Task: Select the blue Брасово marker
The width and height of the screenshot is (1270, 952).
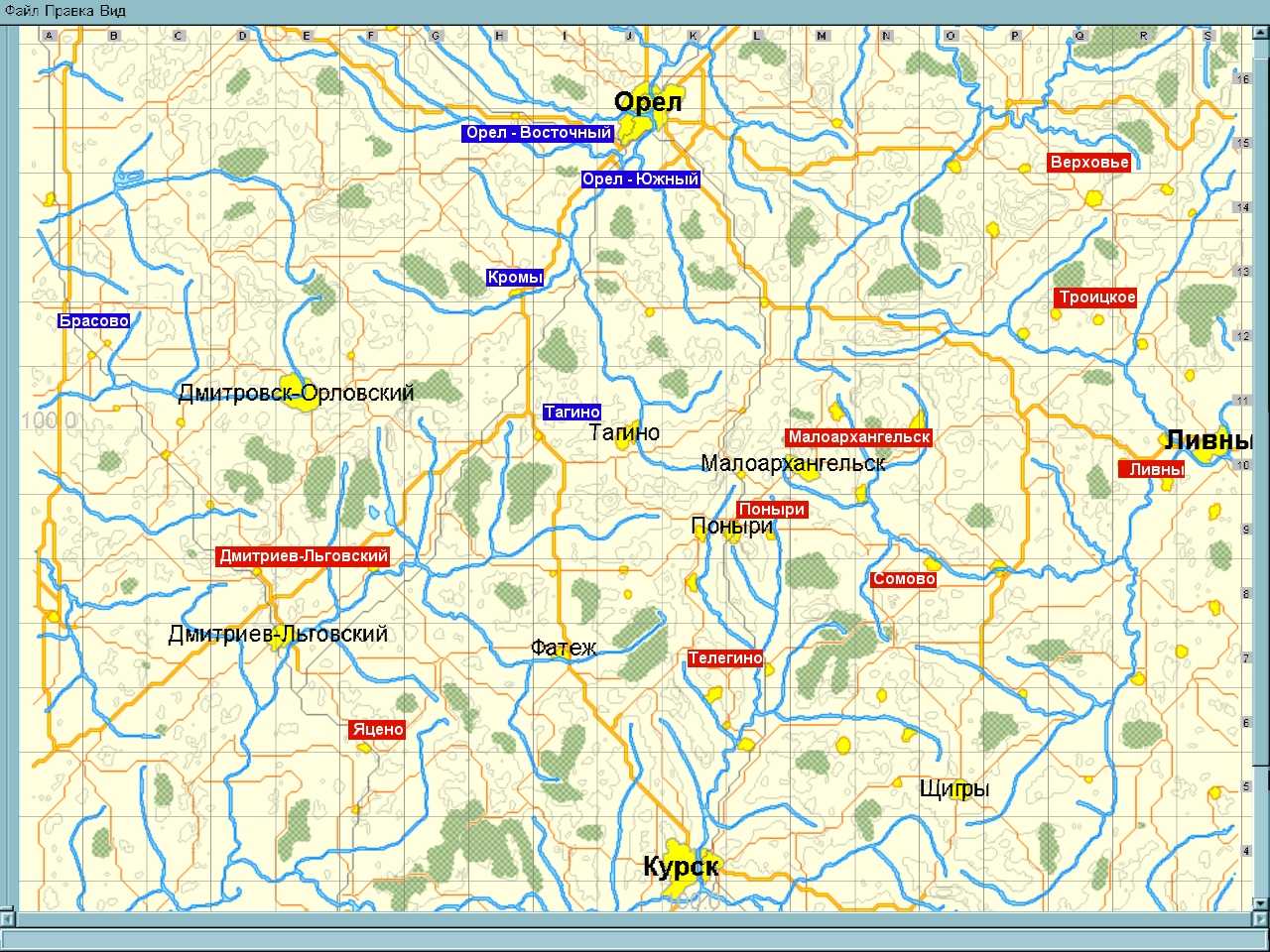Action: coord(93,321)
